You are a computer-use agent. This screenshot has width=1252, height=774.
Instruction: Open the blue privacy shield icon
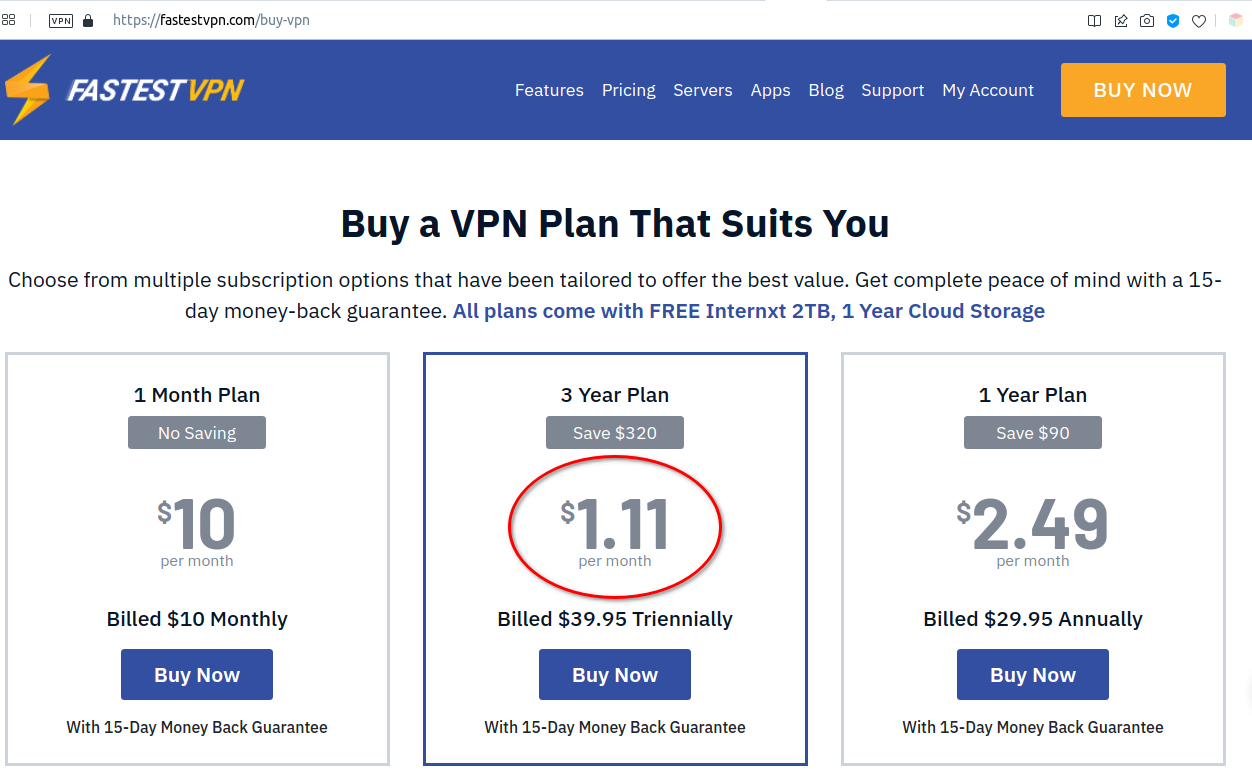[x=1173, y=20]
